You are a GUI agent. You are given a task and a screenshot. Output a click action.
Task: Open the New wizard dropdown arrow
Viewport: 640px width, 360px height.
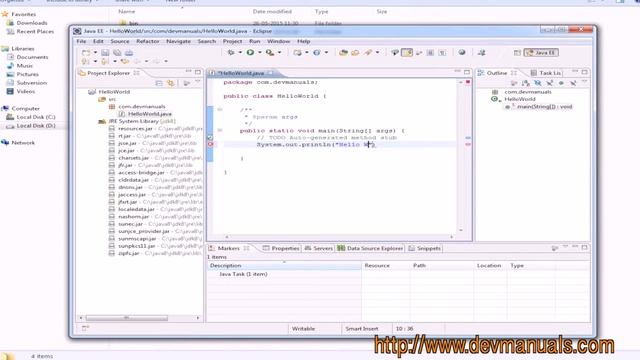pyautogui.click(x=95, y=53)
